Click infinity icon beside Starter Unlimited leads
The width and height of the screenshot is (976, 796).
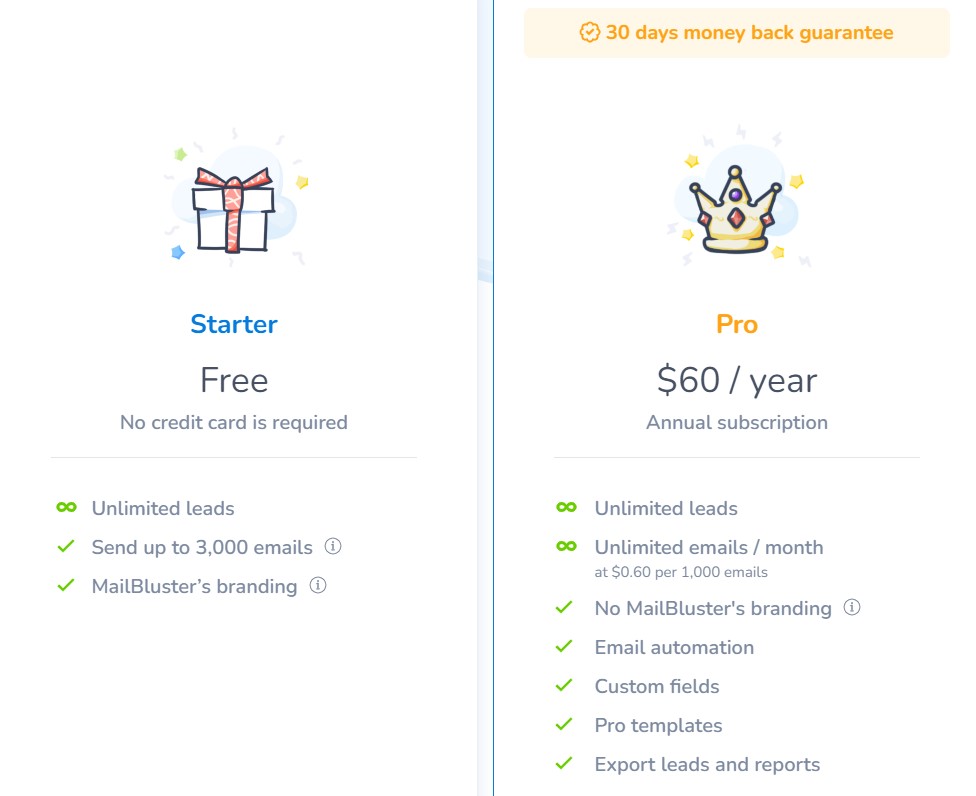click(x=67, y=507)
